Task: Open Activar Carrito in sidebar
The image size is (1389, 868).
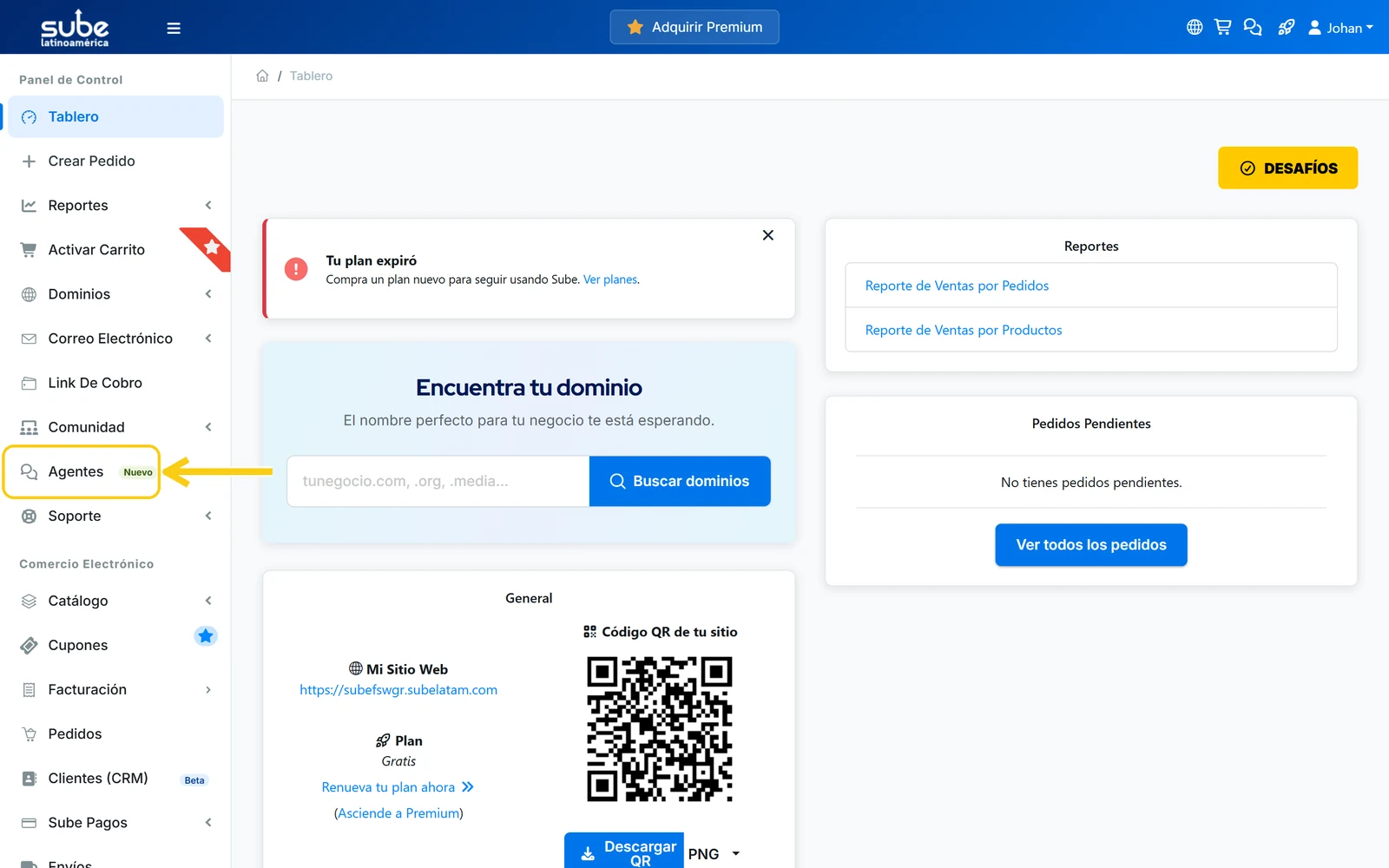Action: pos(115,249)
